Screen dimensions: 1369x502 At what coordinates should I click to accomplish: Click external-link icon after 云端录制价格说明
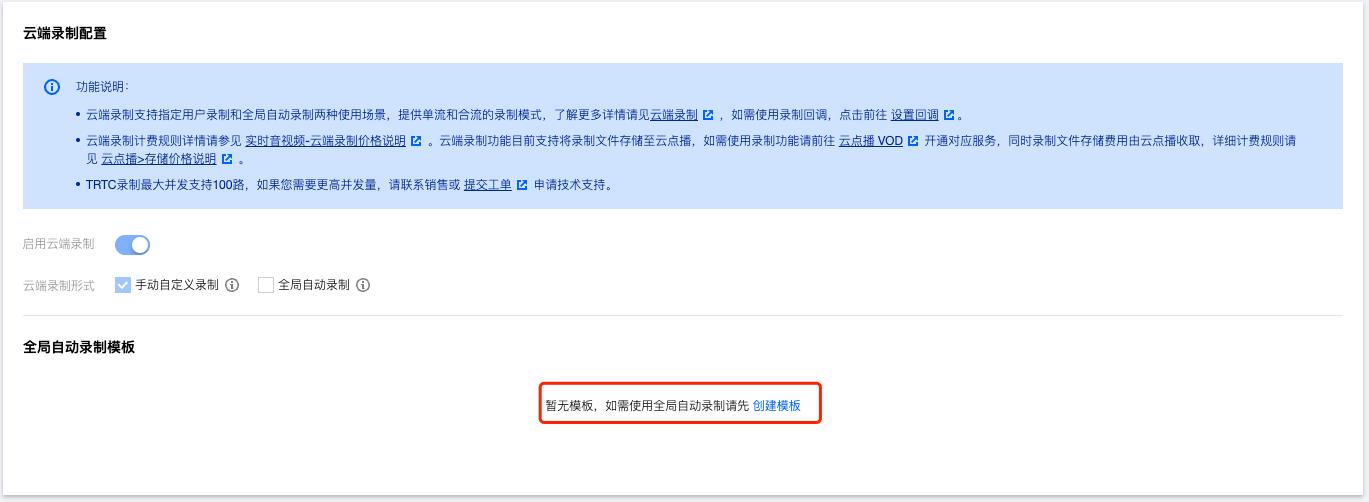(x=416, y=141)
